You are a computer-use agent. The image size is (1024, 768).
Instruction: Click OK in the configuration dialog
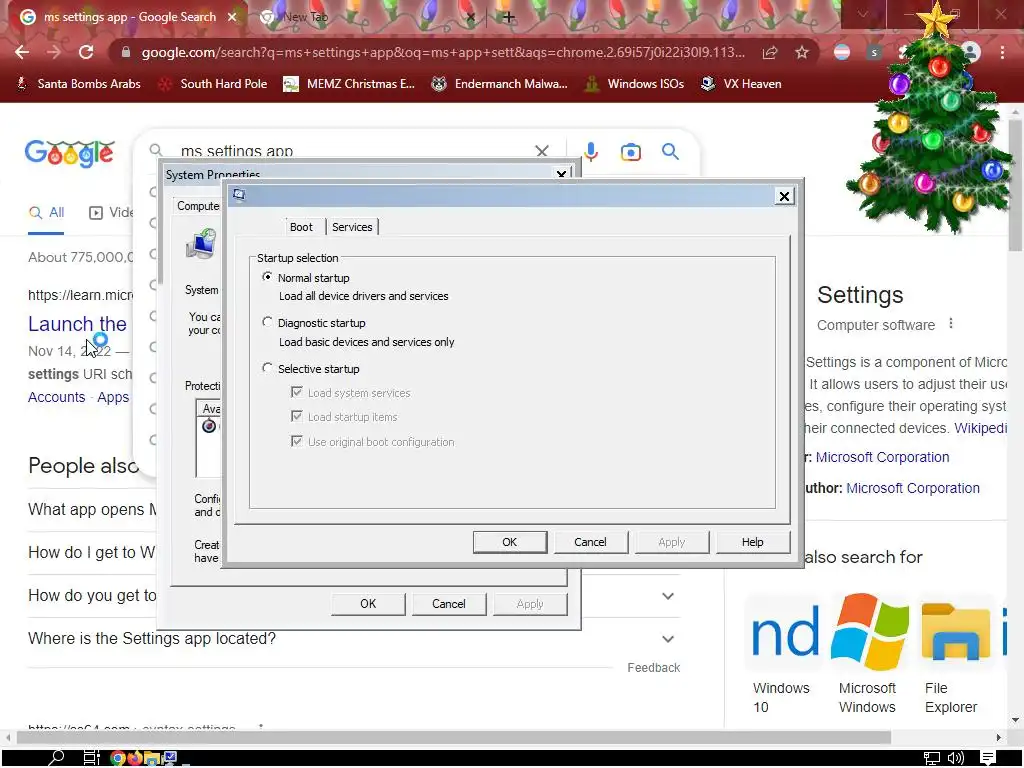[x=509, y=542]
